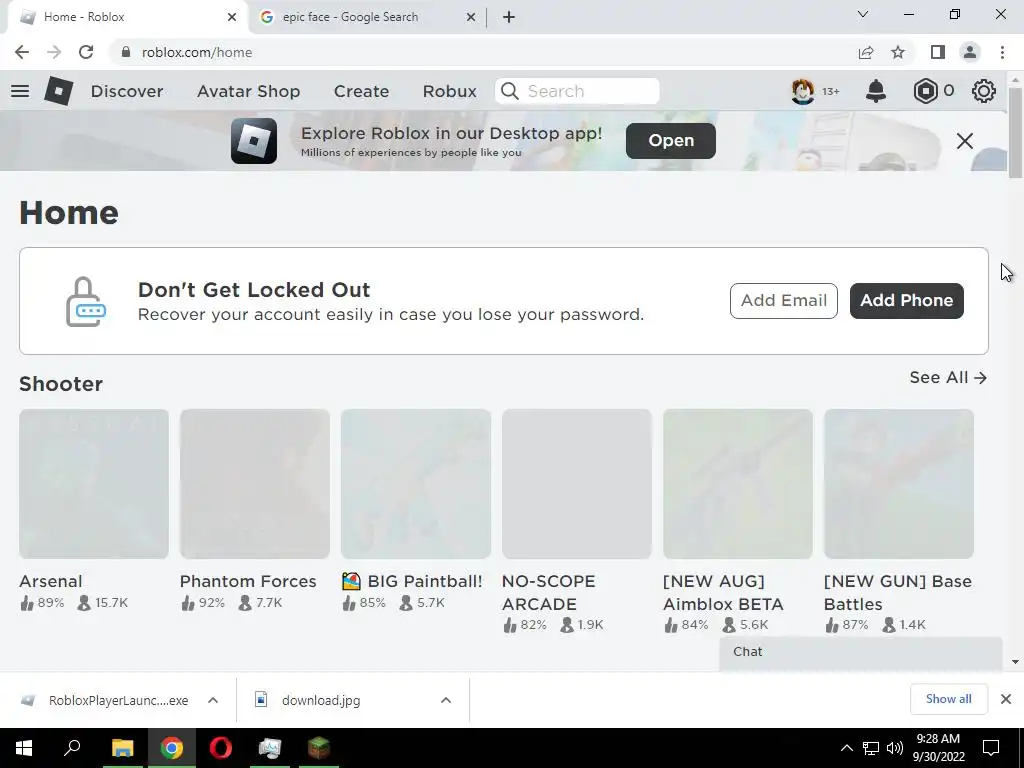Screen dimensions: 1024x768
Task: Click the Add Email button
Action: point(784,300)
